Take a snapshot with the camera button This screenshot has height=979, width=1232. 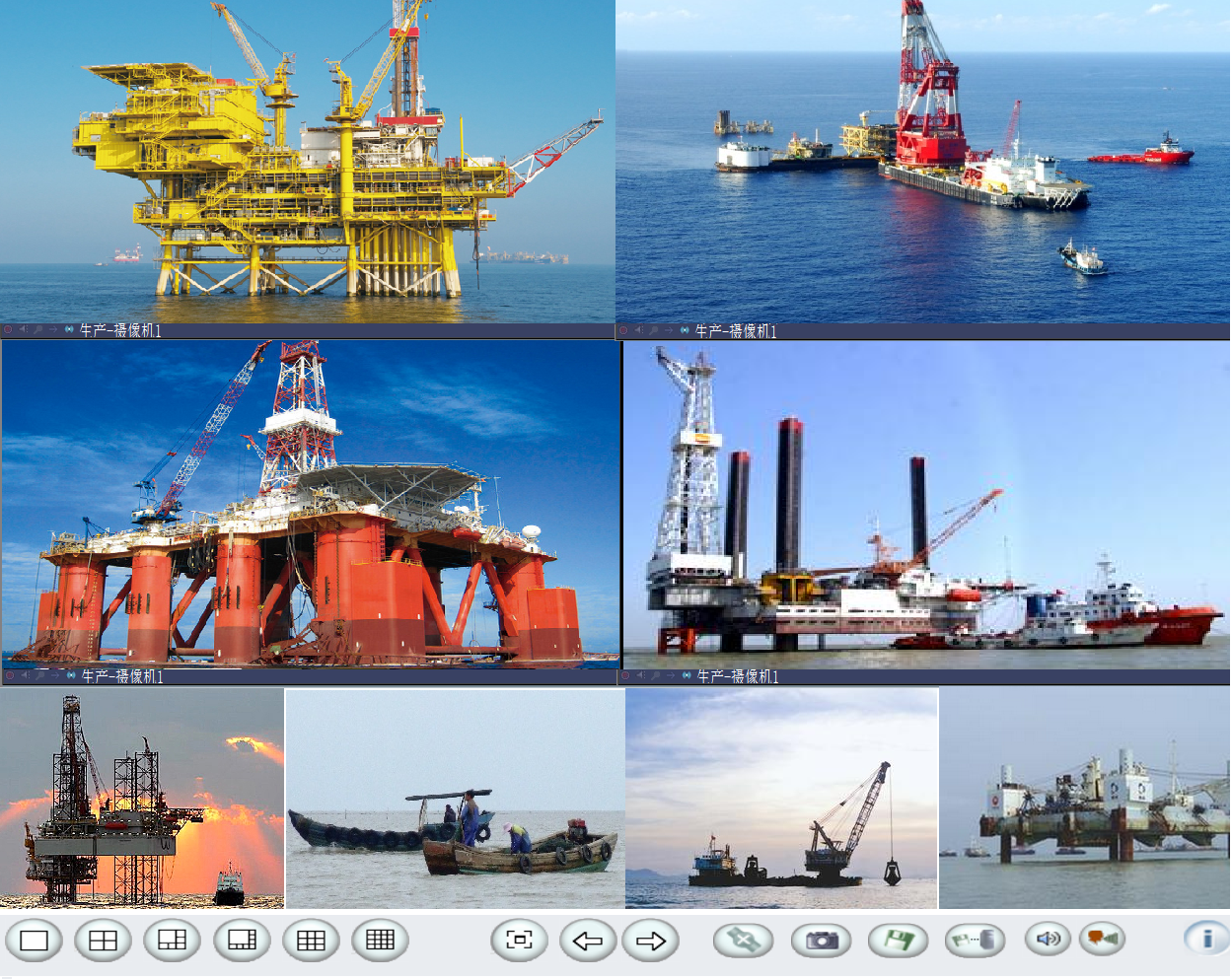822,941
